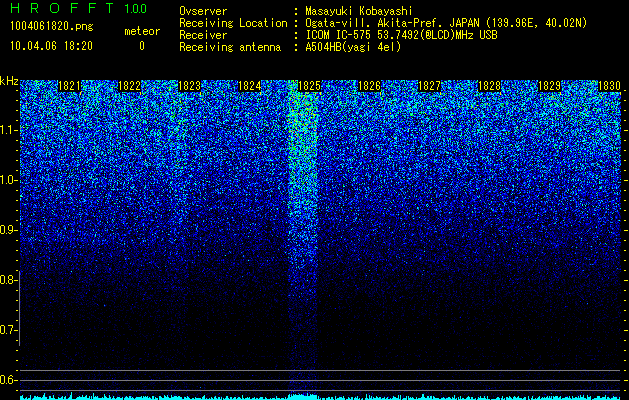Click the 1821 time marker
629x400 pixels.
[69, 86]
